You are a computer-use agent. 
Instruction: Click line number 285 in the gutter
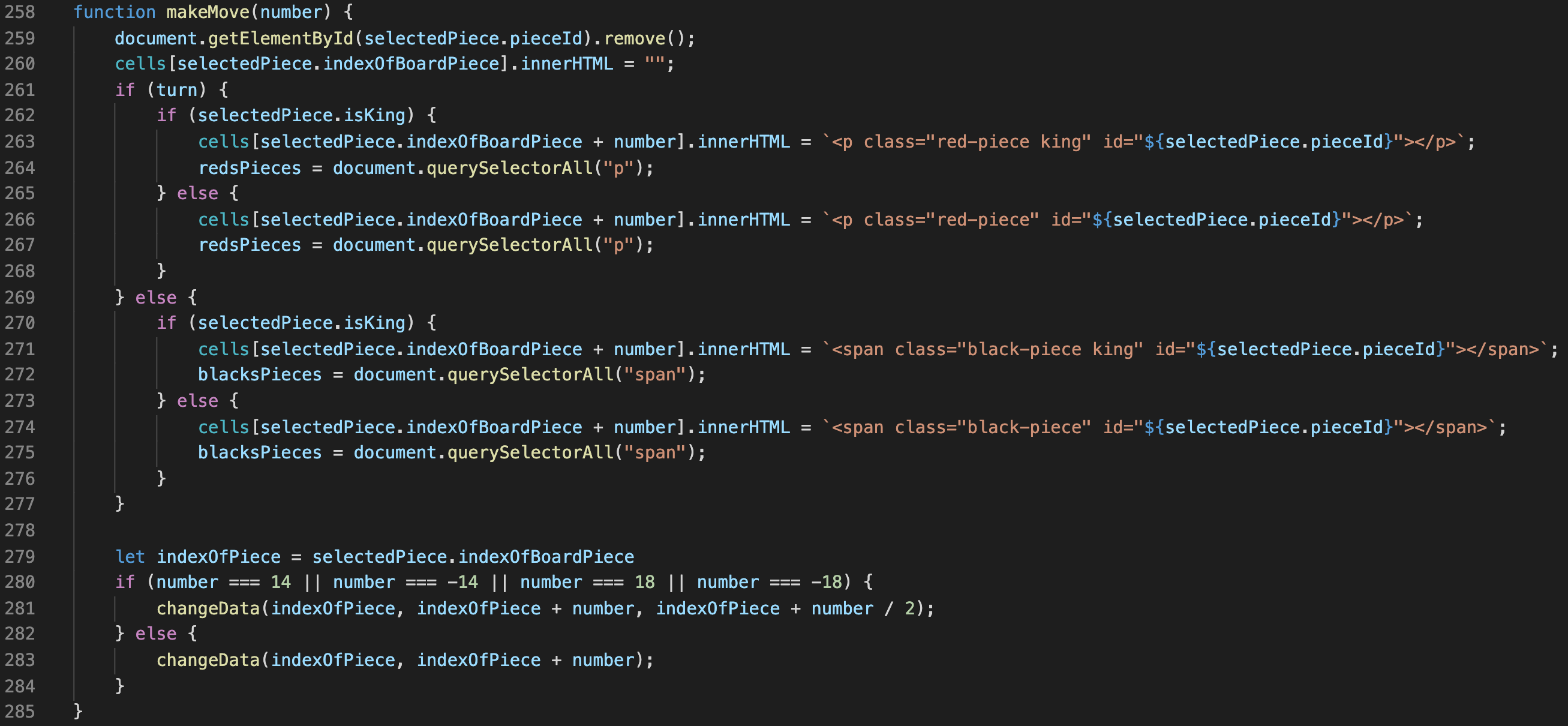click(x=19, y=712)
